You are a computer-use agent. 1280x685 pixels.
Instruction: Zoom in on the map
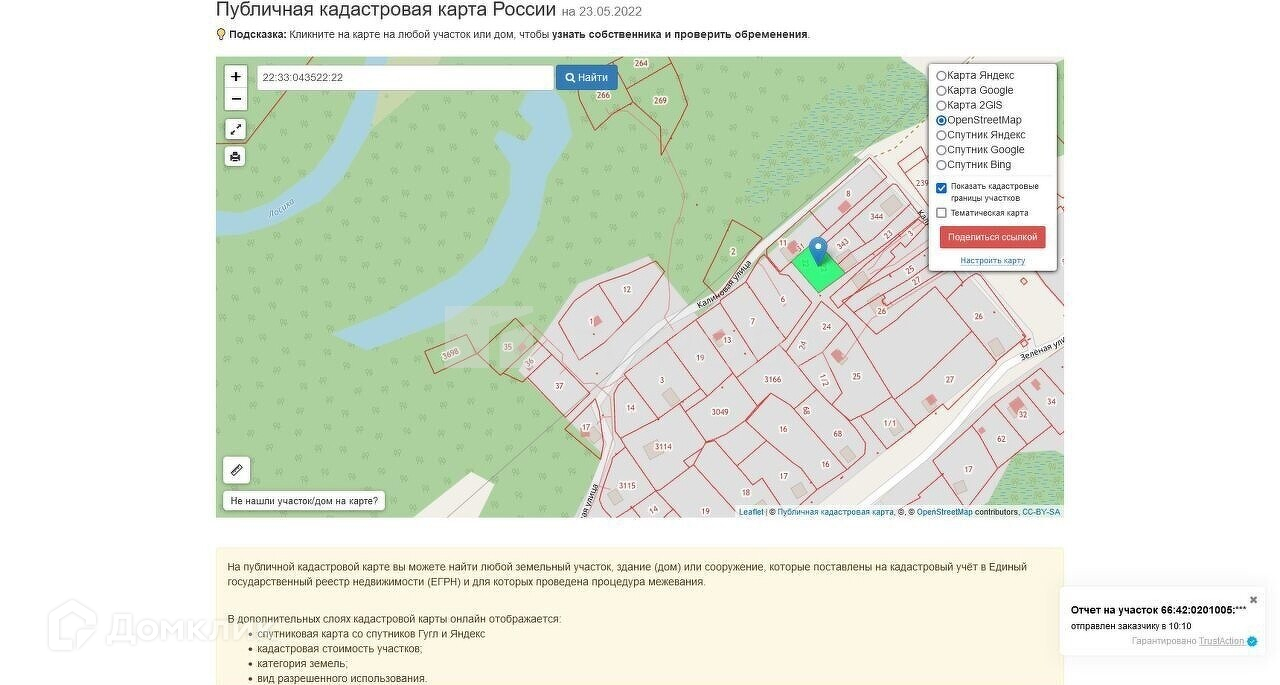235,77
